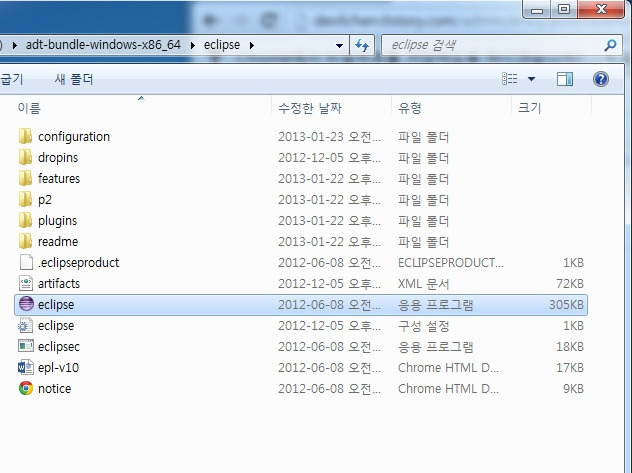Select the readme folder name
This screenshot has width=632, height=473.
58,241
